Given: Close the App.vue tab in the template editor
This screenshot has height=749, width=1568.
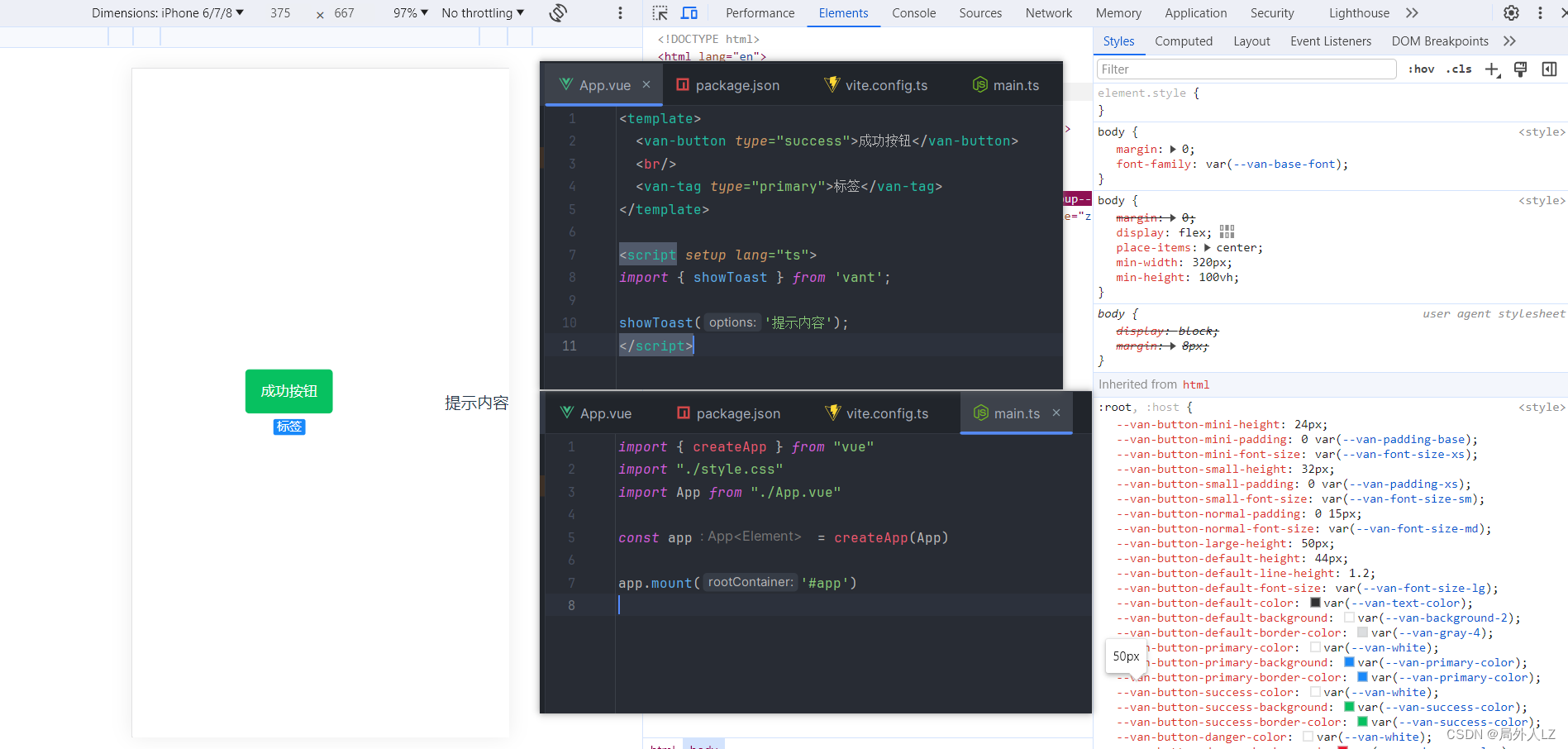Looking at the screenshot, I should [x=646, y=84].
